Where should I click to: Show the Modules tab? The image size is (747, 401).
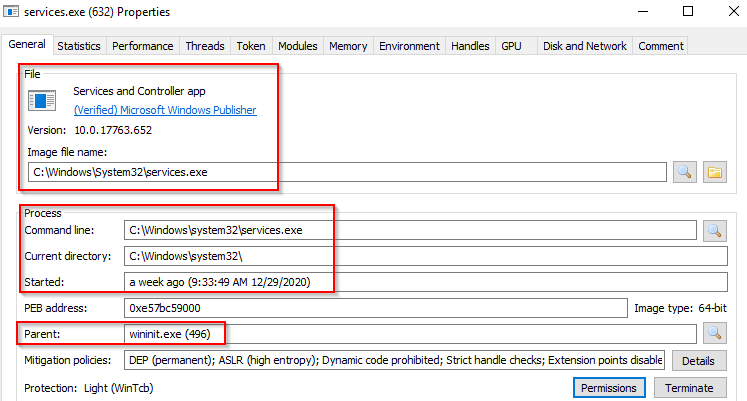(297, 46)
